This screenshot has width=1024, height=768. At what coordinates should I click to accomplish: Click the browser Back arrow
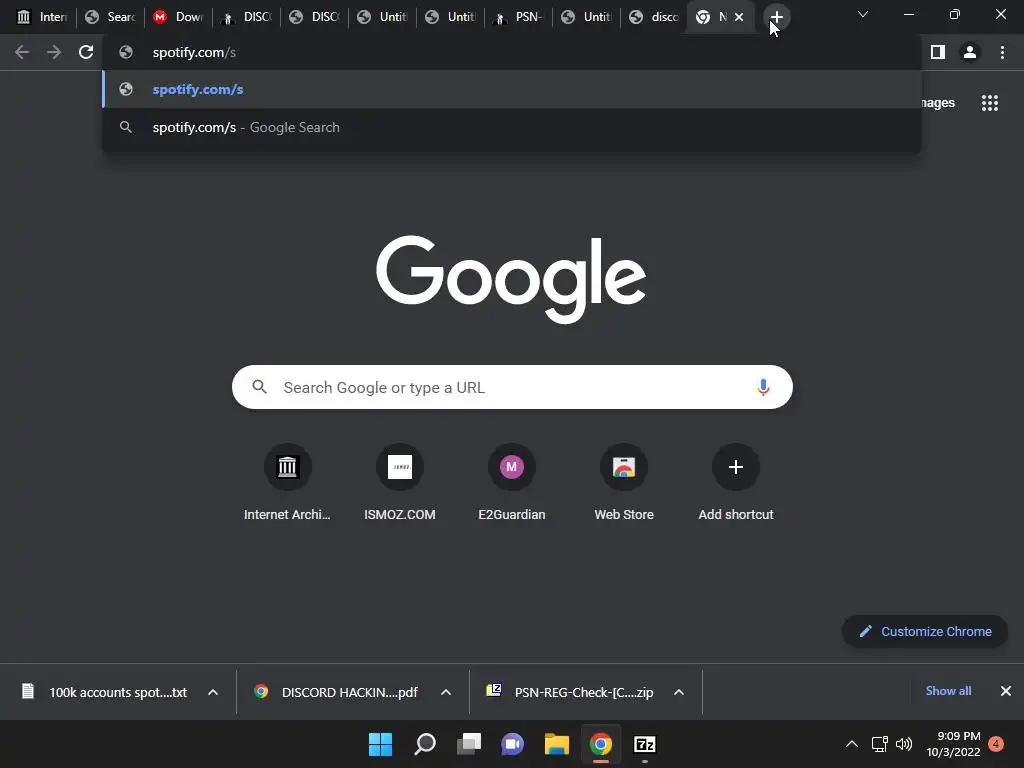pos(22,52)
